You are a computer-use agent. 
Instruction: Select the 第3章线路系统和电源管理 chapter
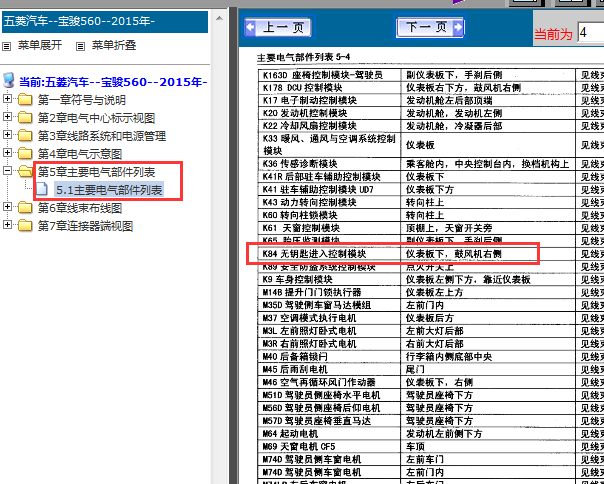click(x=102, y=136)
